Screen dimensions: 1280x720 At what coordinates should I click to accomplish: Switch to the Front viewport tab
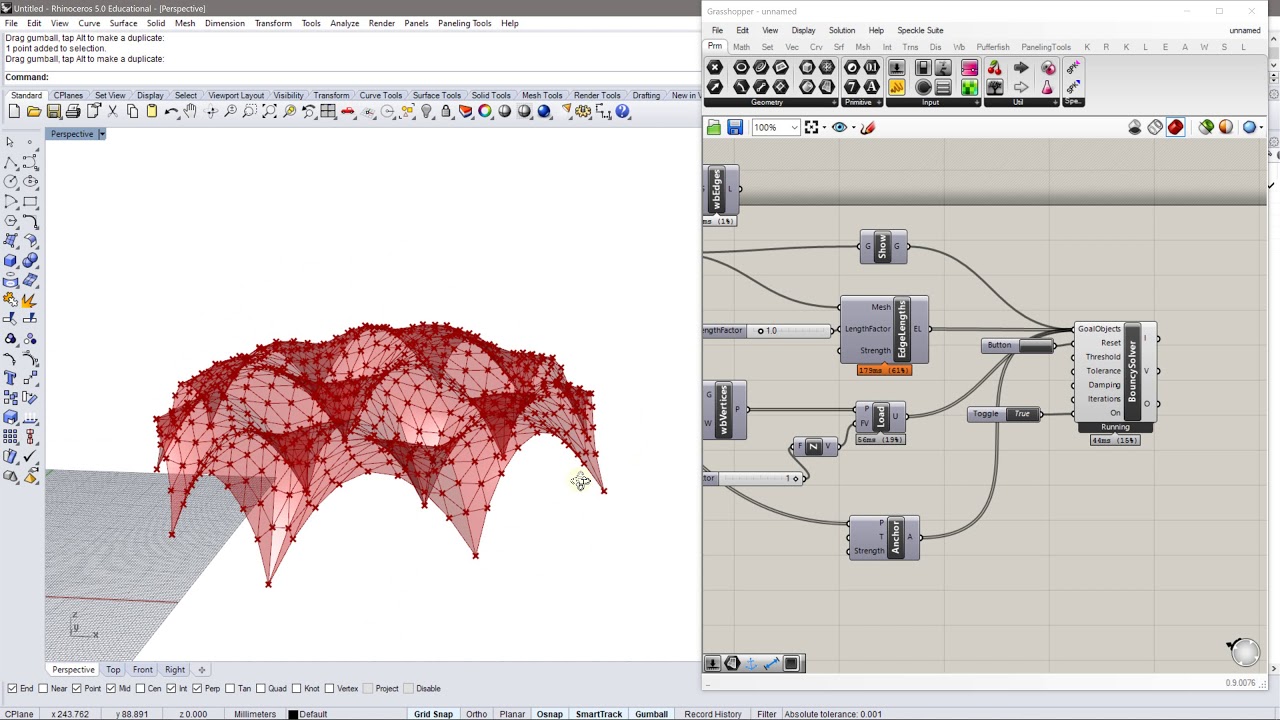tap(143, 670)
